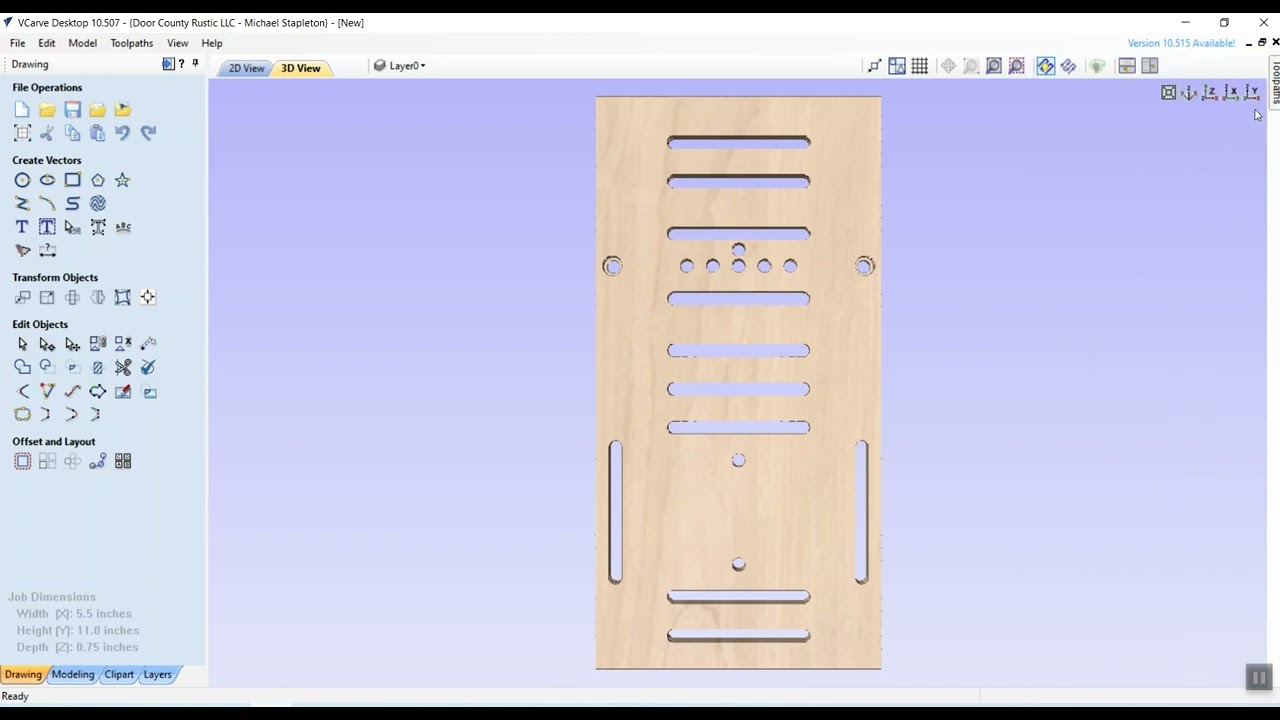Open the View menu
This screenshot has width=1280, height=720.
[177, 43]
